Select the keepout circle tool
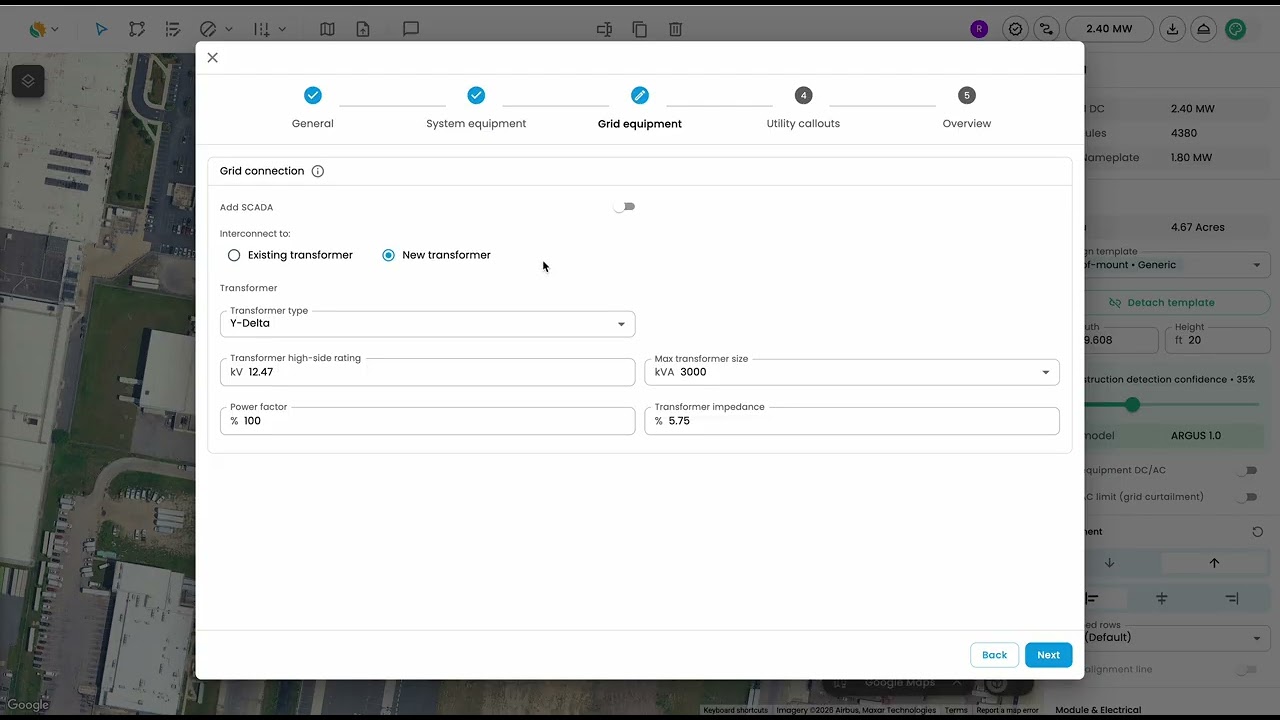This screenshot has width=1280, height=720. (208, 30)
